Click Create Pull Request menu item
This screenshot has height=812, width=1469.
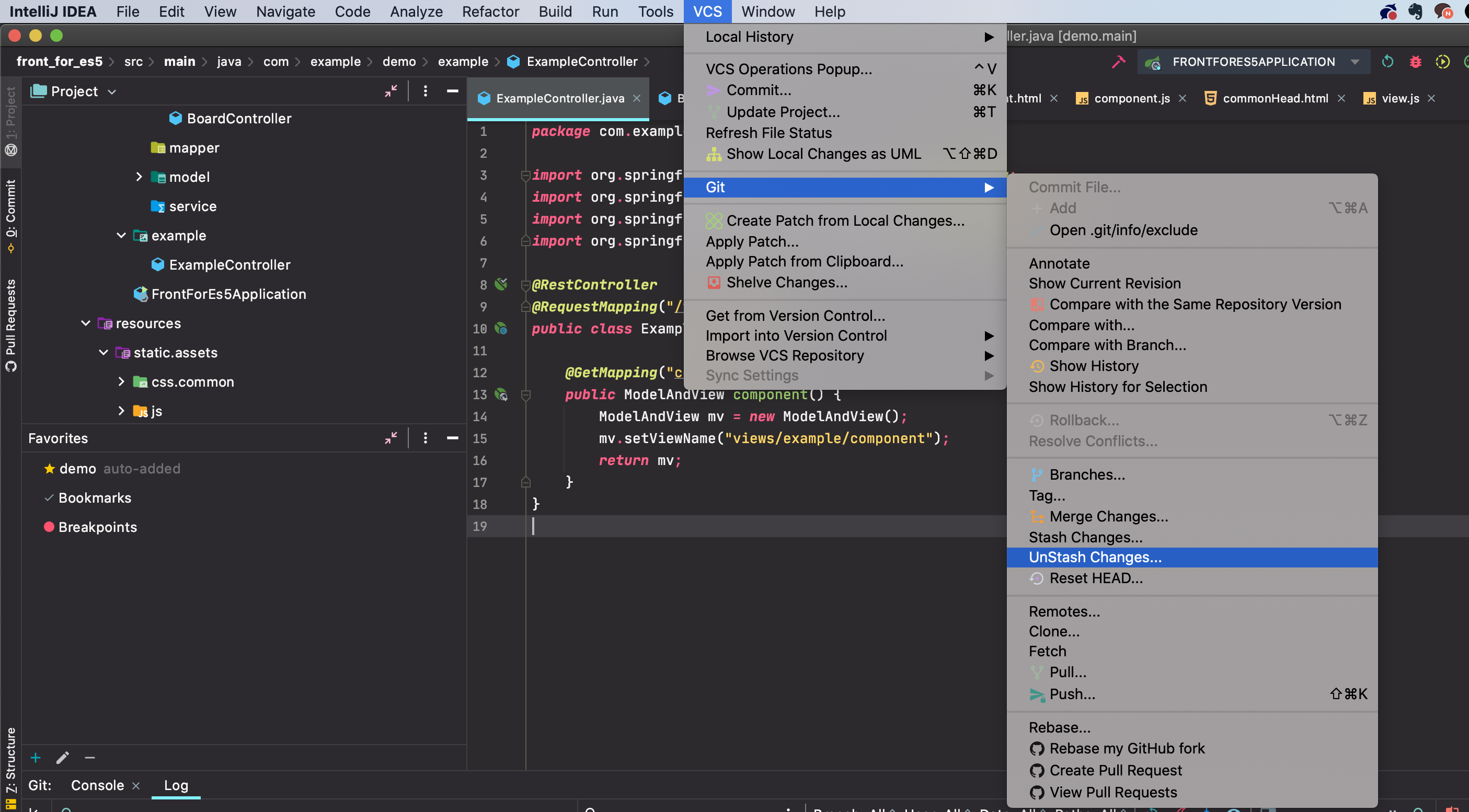point(1192,770)
